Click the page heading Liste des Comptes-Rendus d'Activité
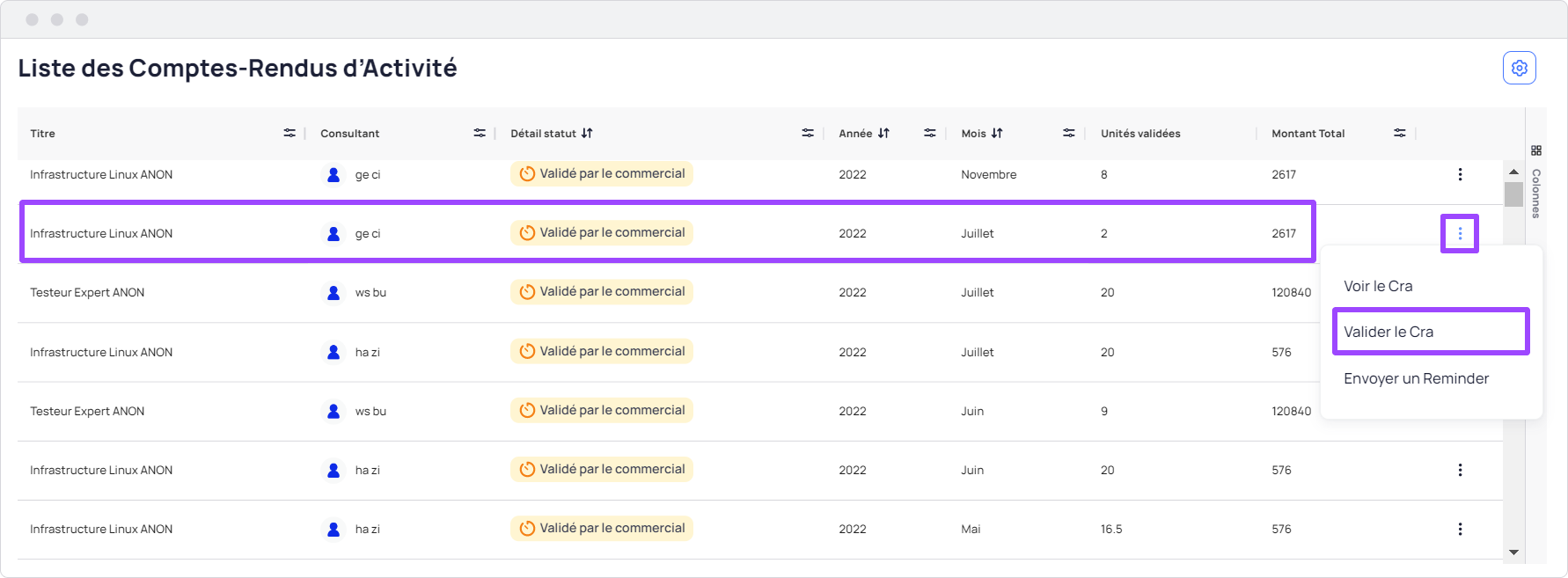Screen dimensions: 1568x578 (x=238, y=68)
